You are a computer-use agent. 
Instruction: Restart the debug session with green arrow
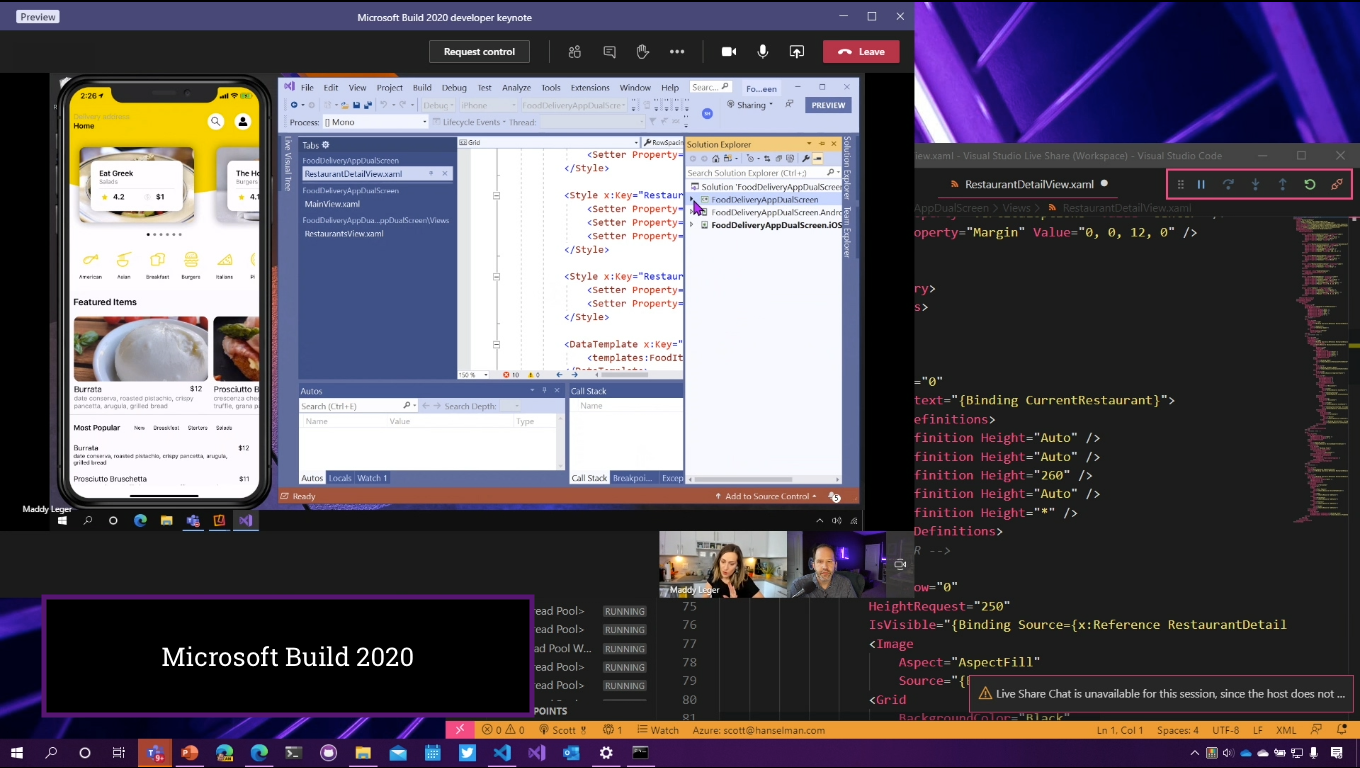[1309, 185]
